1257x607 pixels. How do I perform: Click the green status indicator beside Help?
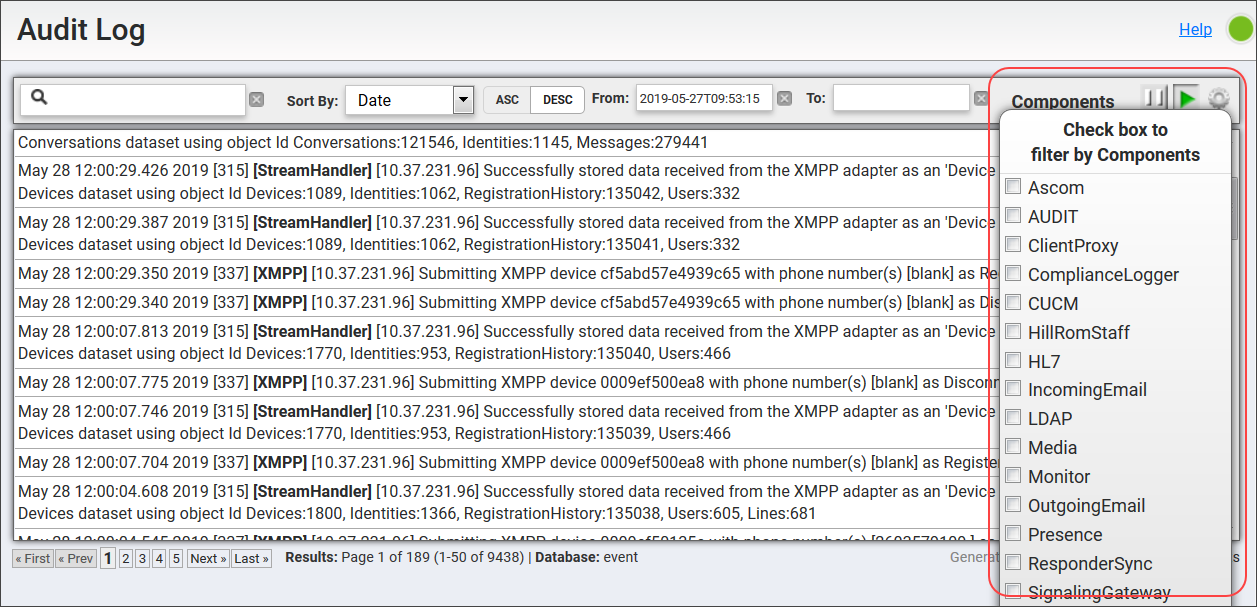coord(1239,30)
